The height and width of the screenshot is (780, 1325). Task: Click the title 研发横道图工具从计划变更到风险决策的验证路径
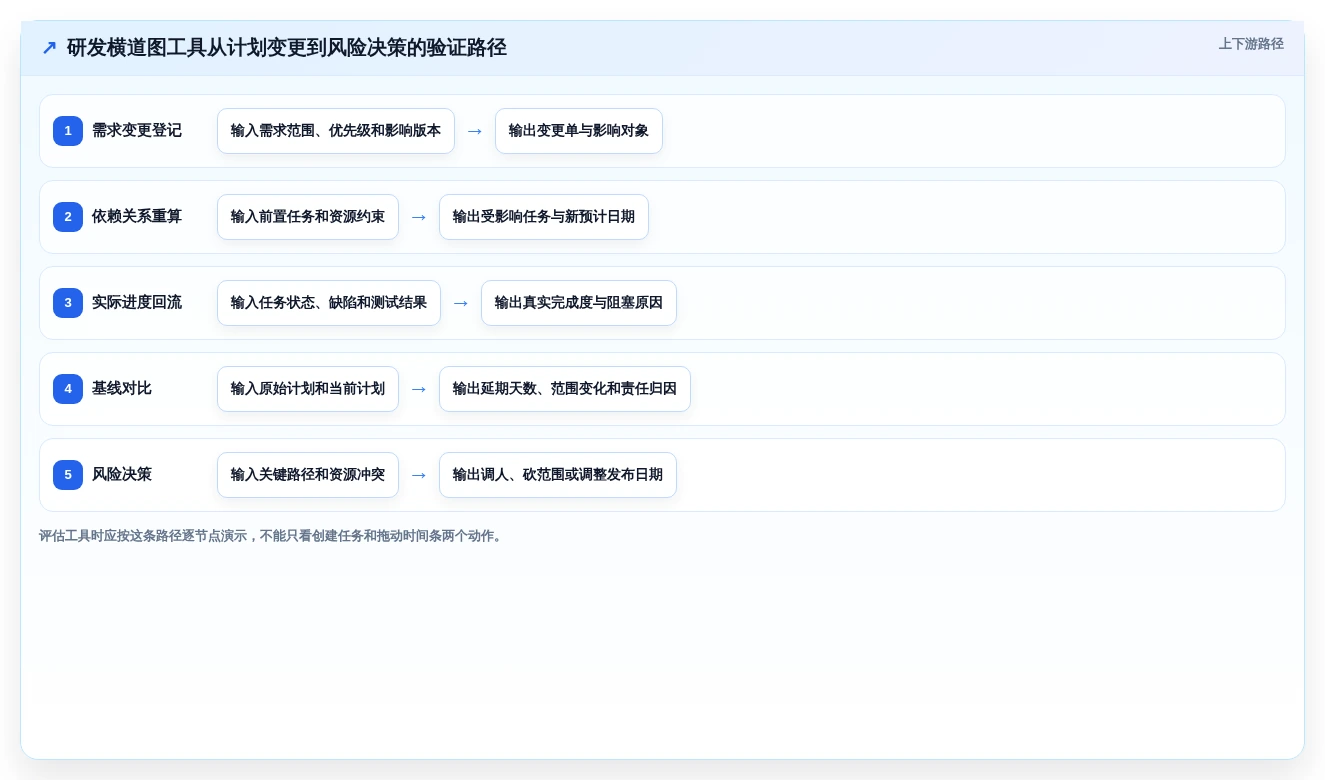(x=287, y=47)
